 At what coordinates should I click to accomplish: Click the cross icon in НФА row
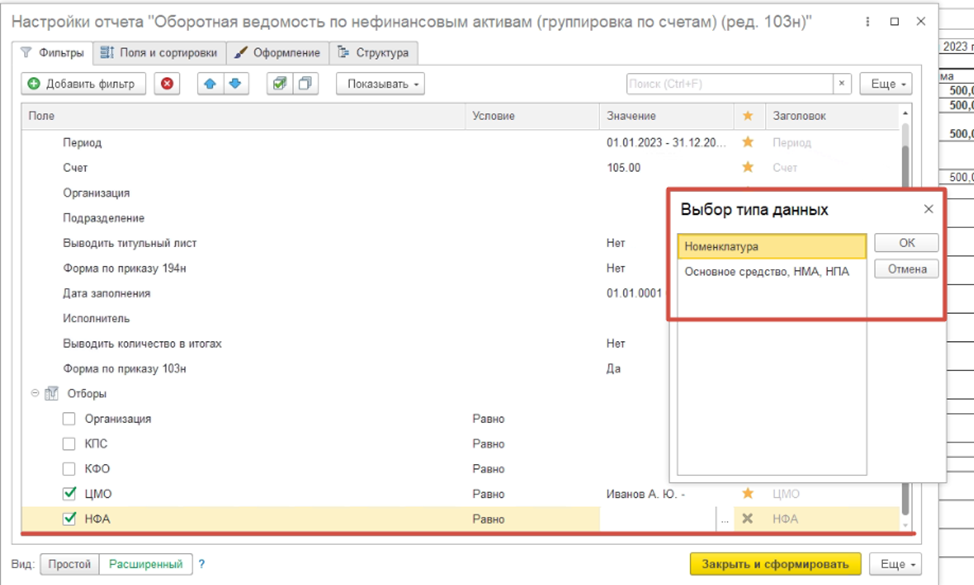(748, 519)
